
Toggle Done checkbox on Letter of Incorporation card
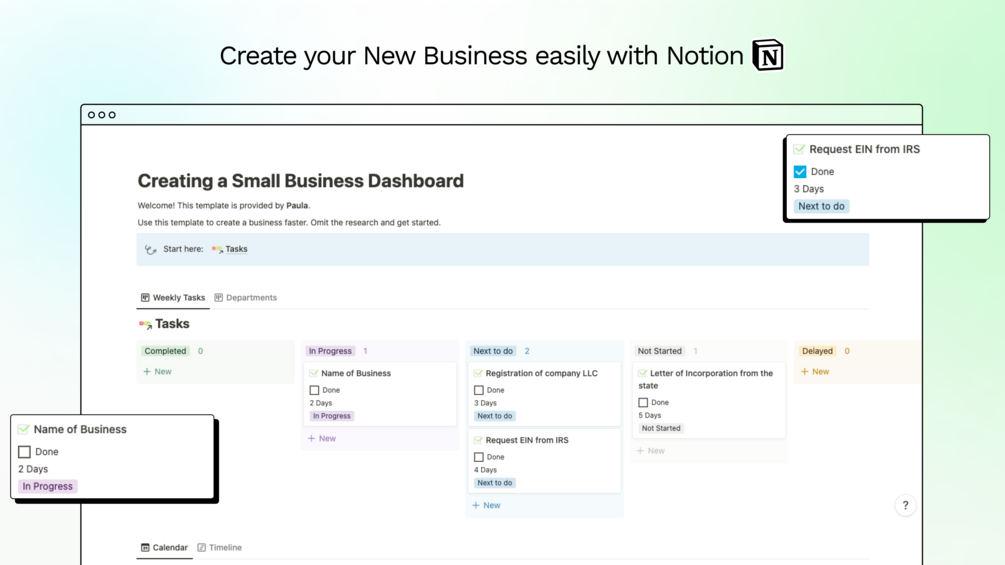pos(643,403)
